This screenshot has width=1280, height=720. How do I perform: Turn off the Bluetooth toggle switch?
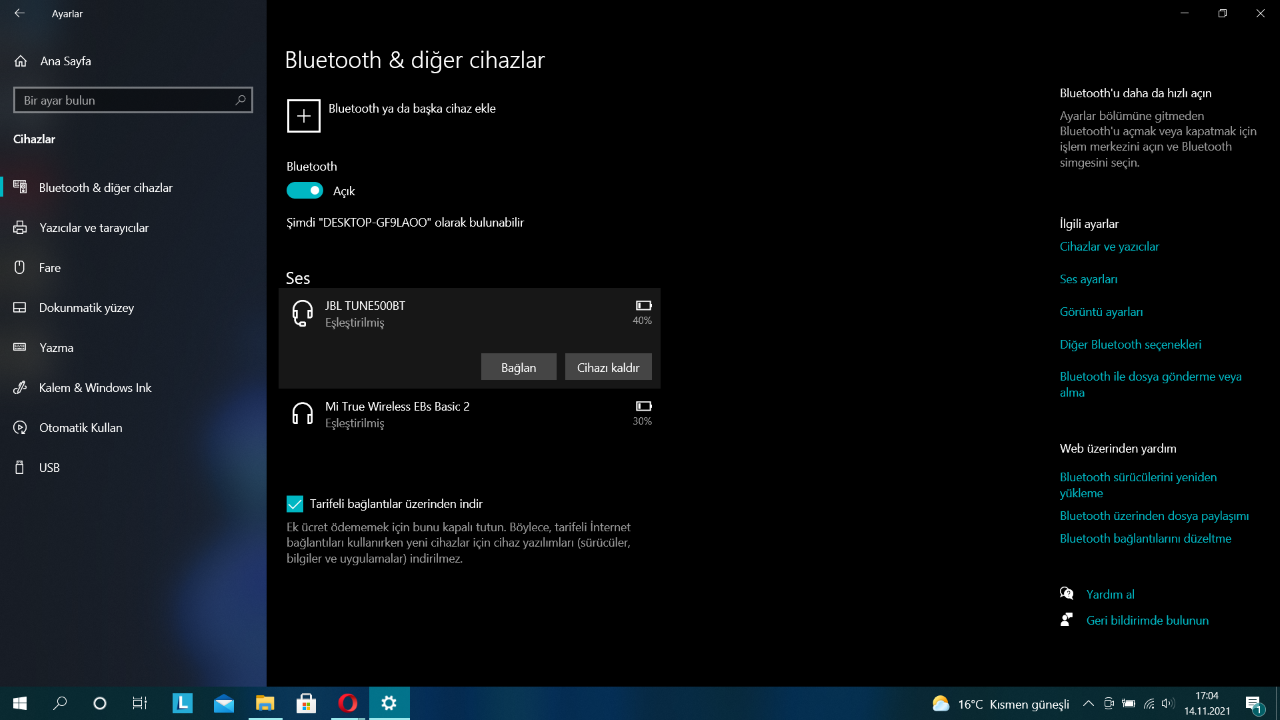coord(305,190)
